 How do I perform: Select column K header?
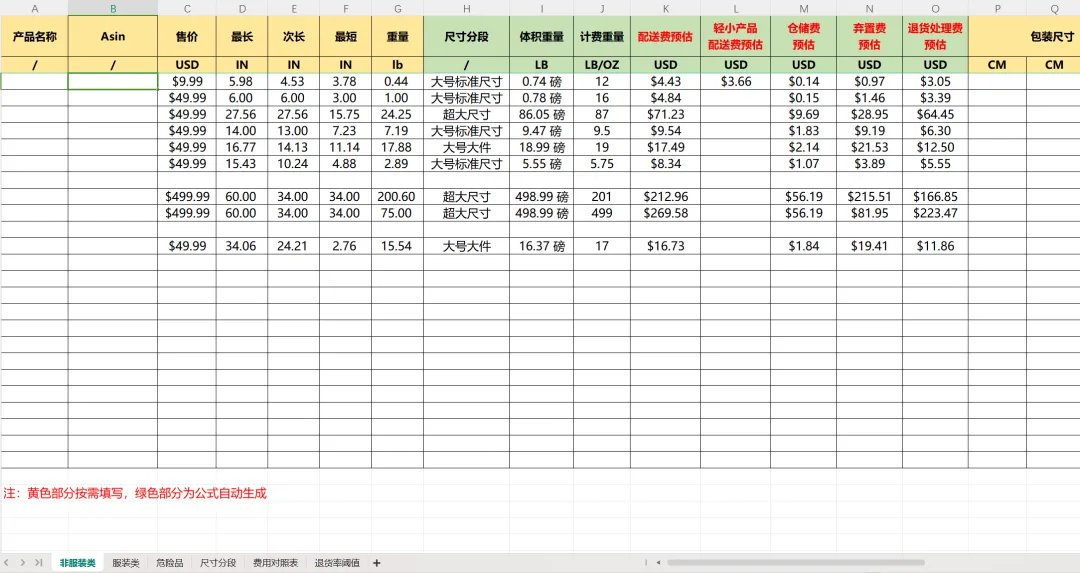coord(665,8)
